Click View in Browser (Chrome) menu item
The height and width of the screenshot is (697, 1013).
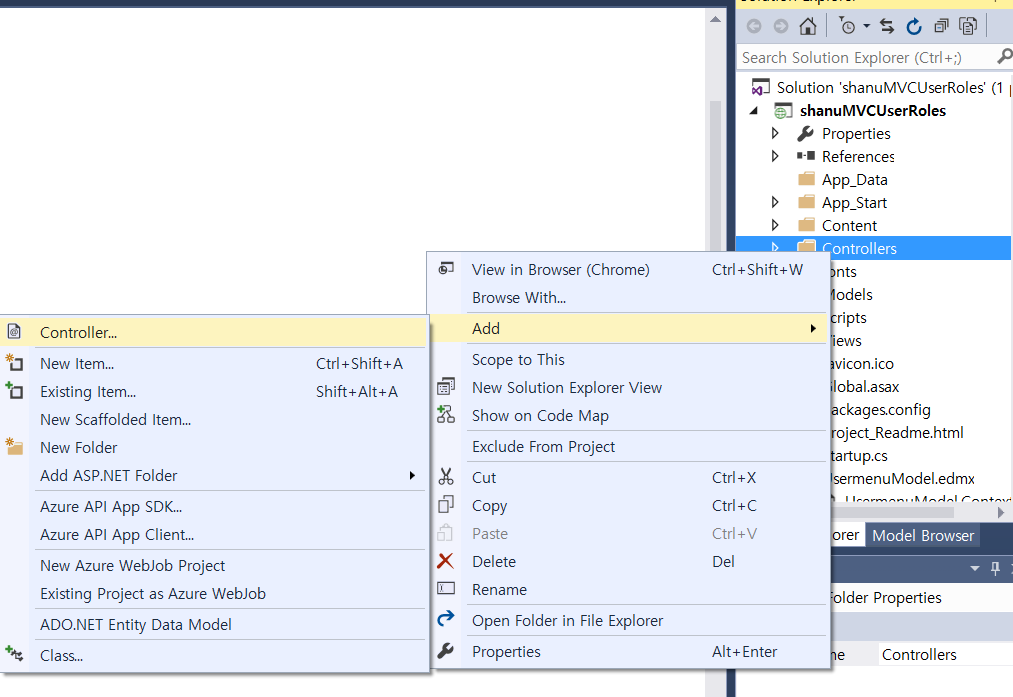point(629,269)
